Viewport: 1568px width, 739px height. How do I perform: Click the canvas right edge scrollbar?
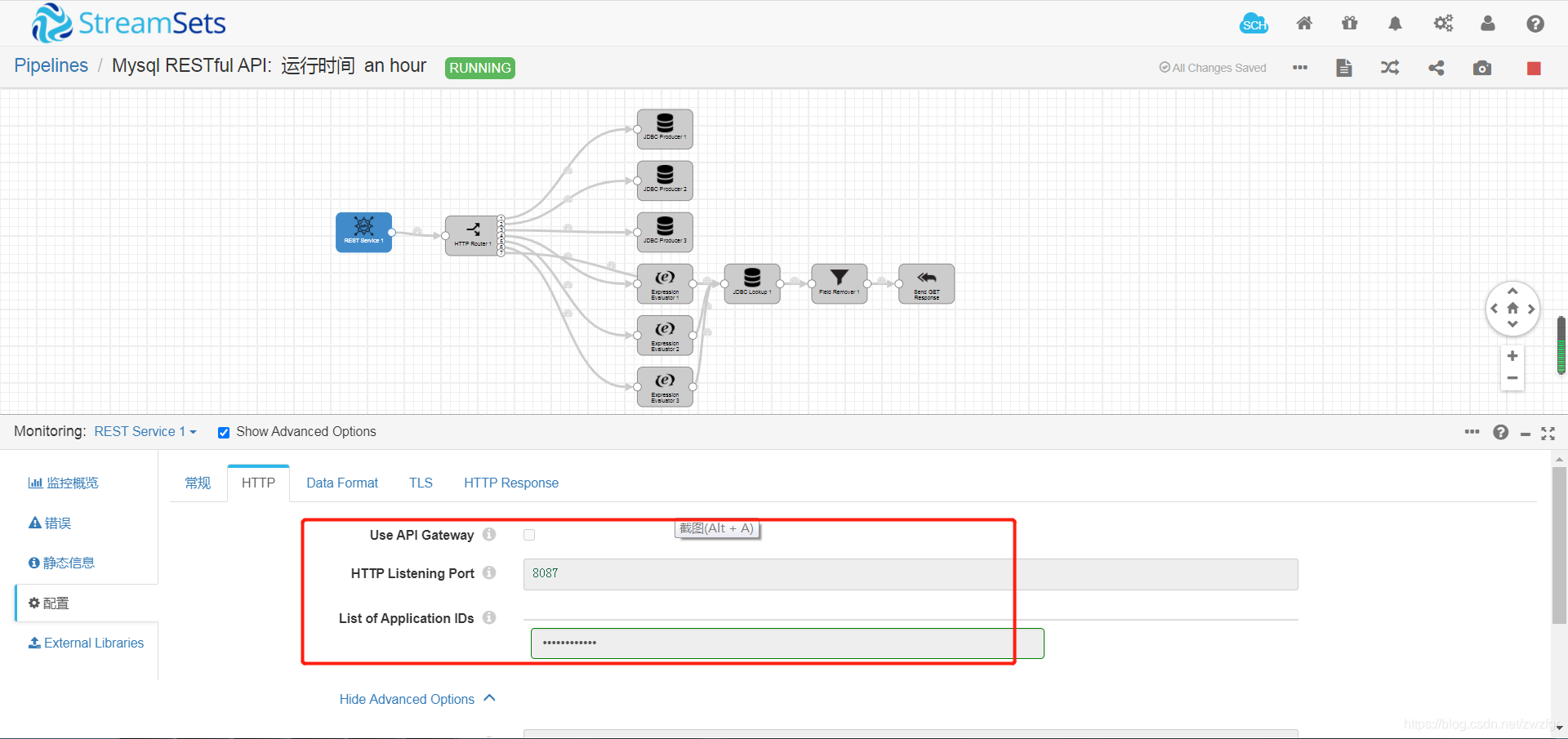tap(1561, 345)
